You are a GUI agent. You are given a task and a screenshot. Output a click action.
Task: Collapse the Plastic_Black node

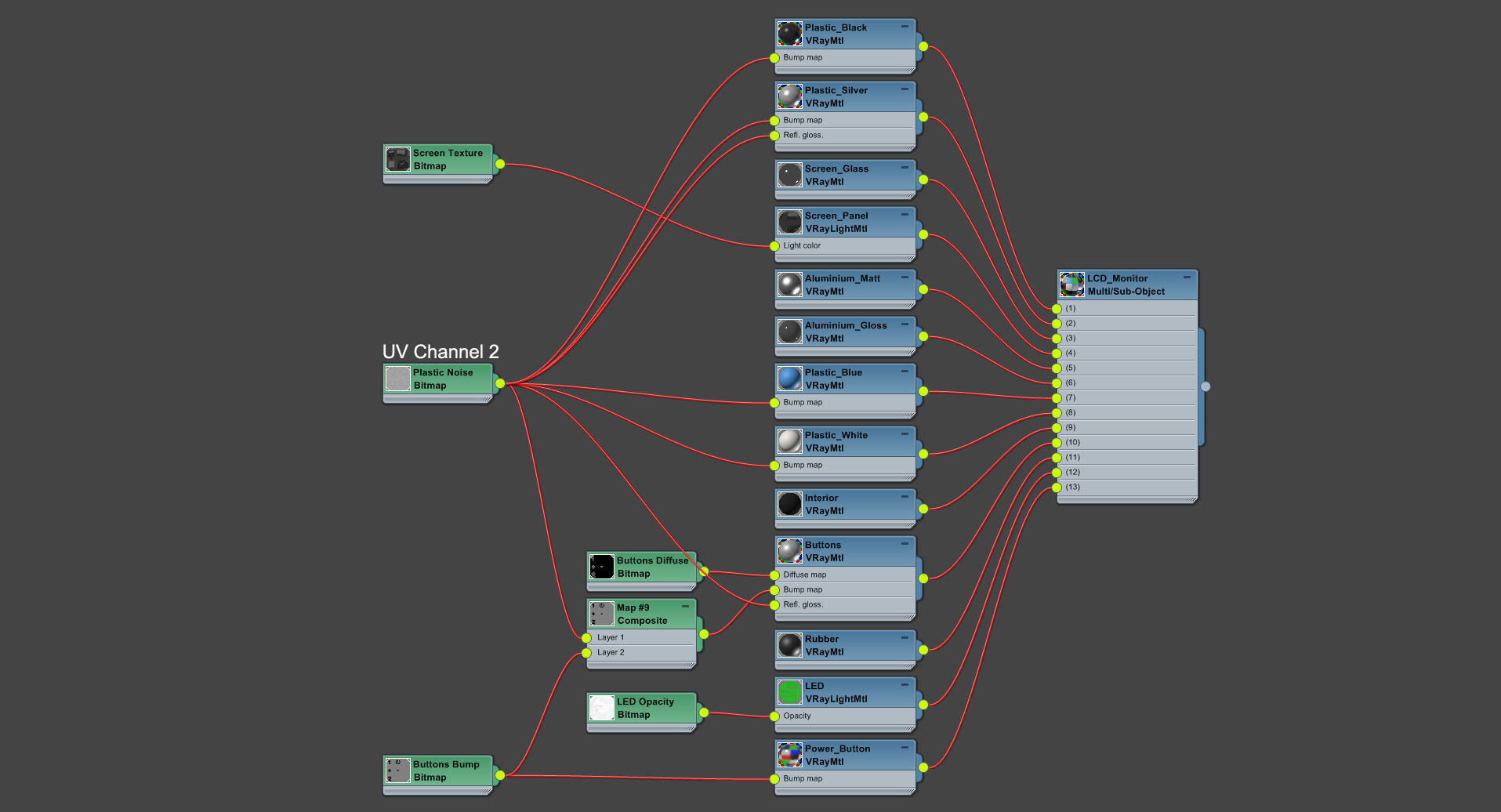(x=905, y=27)
